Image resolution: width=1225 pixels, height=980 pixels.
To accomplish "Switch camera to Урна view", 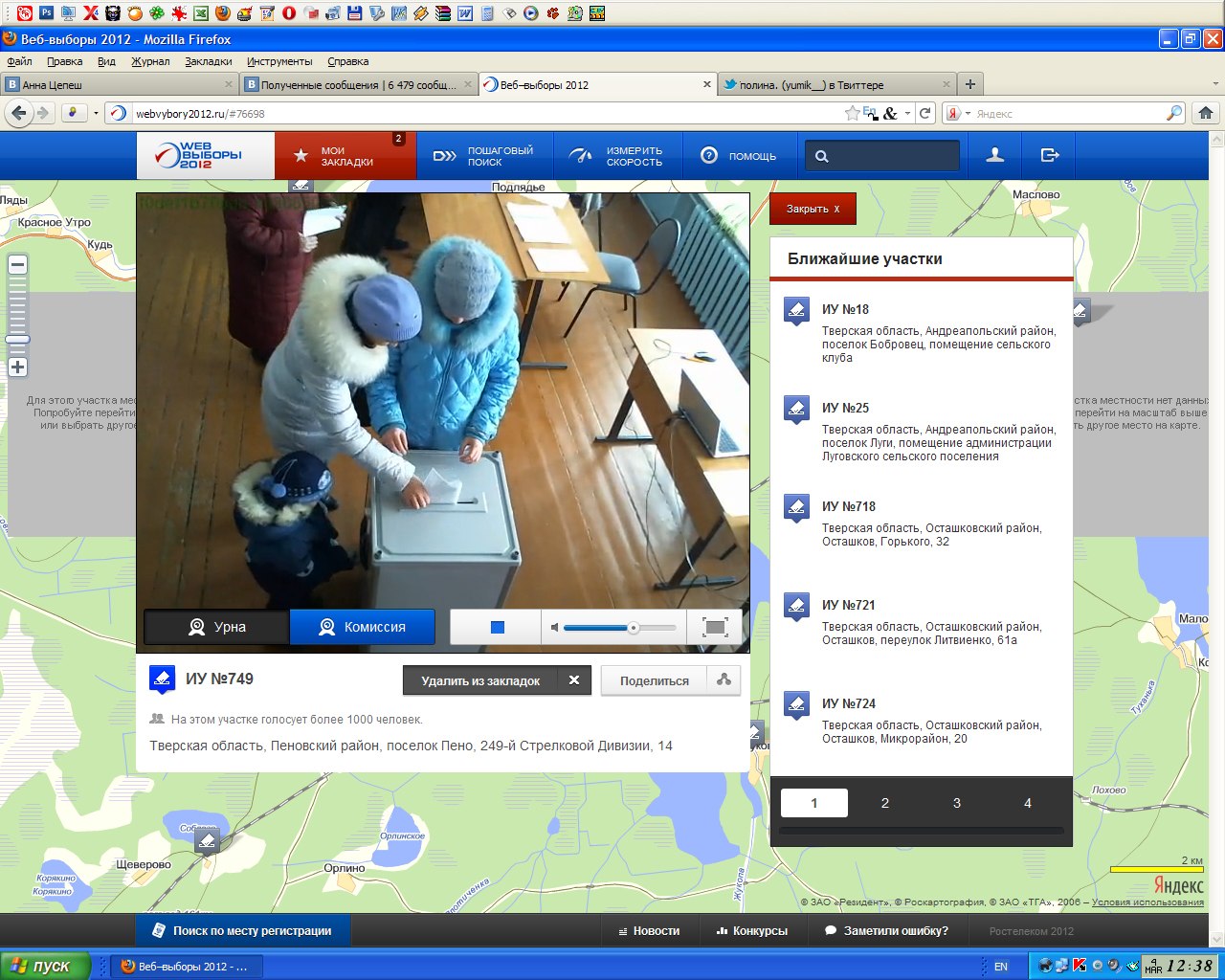I will tap(216, 627).
